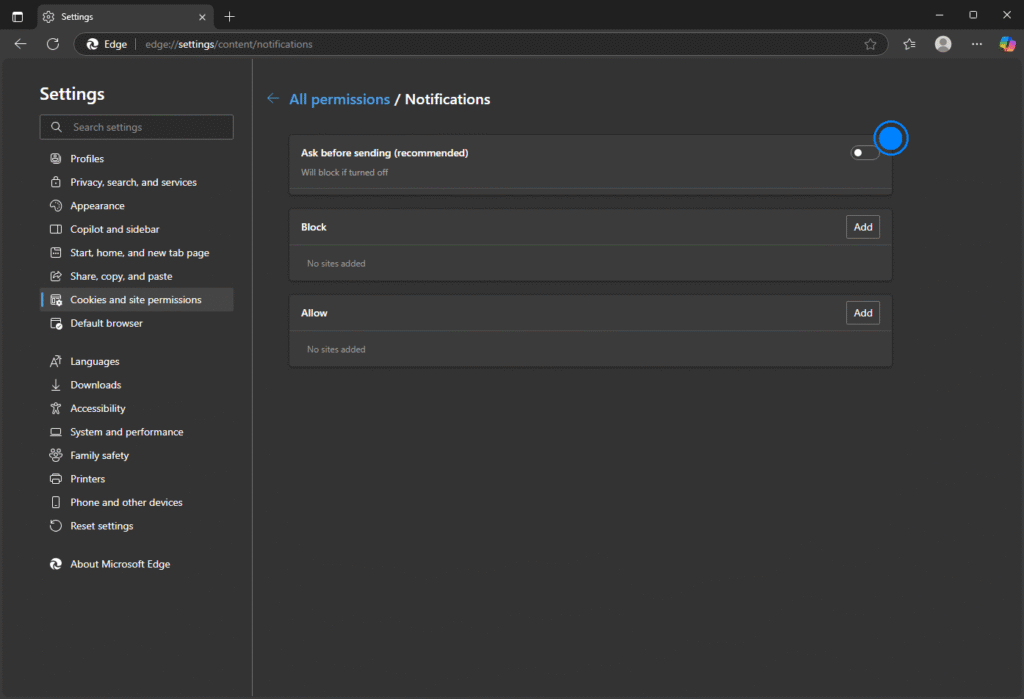Open Privacy, search, and services settings
This screenshot has height=699, width=1024.
point(133,182)
